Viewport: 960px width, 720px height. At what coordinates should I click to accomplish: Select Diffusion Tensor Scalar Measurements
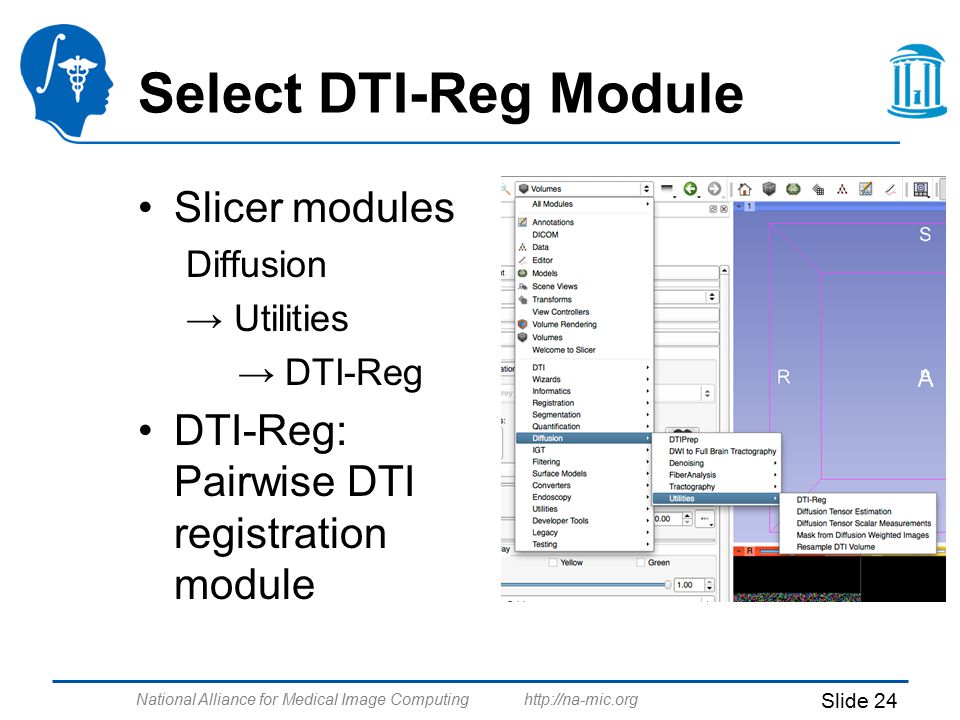click(x=859, y=523)
